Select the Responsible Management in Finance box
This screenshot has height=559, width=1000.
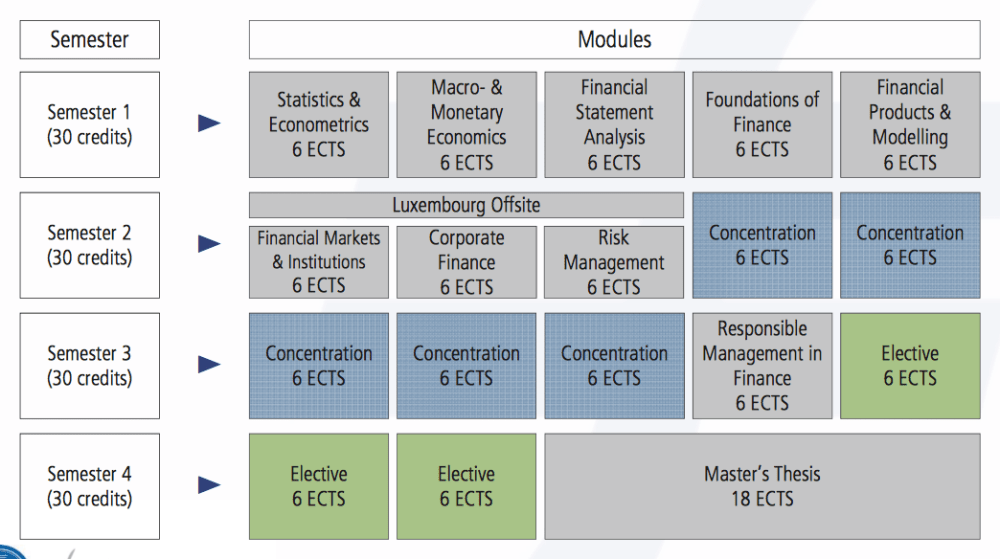(x=762, y=366)
